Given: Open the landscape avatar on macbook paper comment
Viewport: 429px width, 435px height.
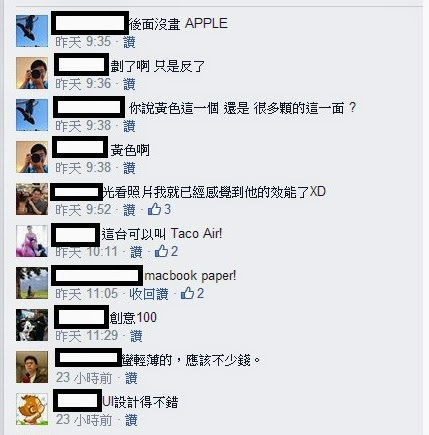Looking at the screenshot, I should coord(32,283).
